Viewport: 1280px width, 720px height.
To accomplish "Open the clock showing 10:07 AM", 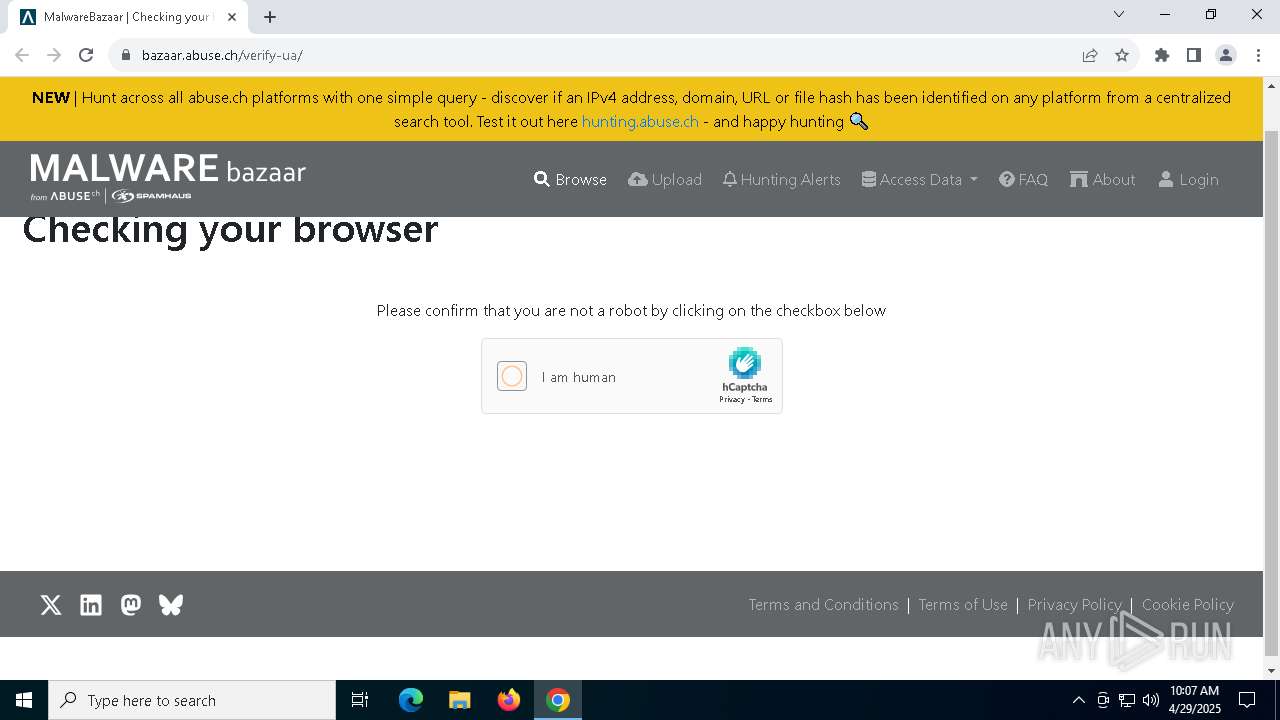I will point(1195,700).
